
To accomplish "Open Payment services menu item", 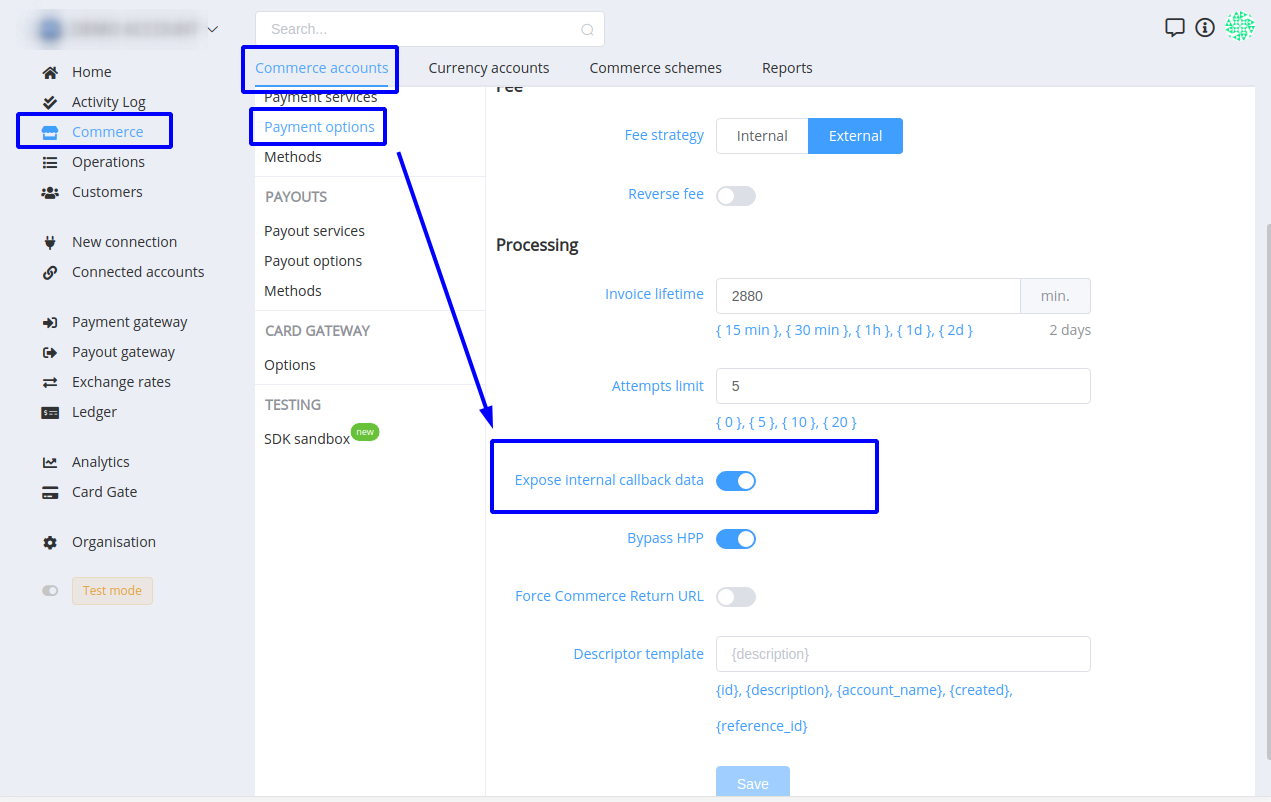I will 320,97.
